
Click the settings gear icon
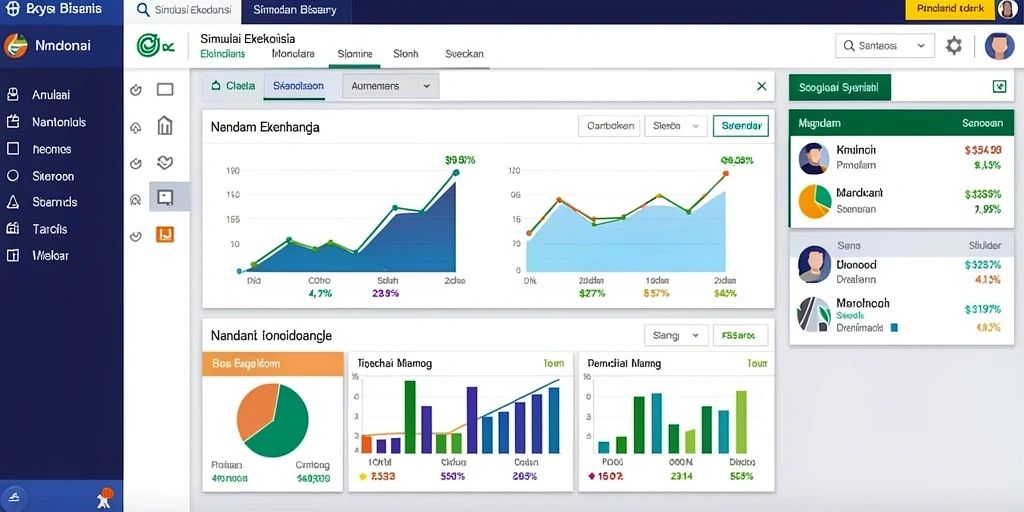tap(954, 46)
